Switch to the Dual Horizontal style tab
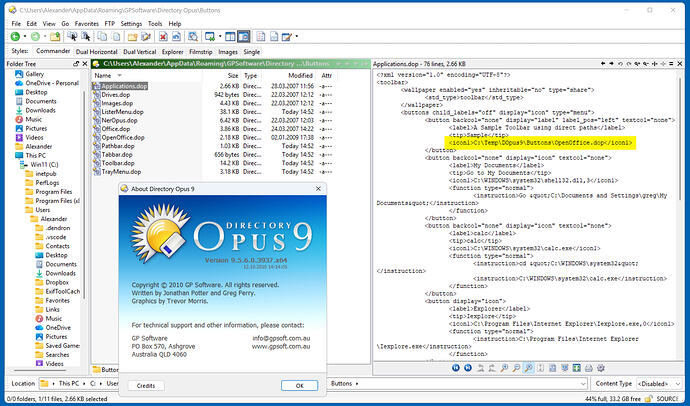Image resolution: width=690 pixels, height=406 pixels. pyautogui.click(x=95, y=49)
